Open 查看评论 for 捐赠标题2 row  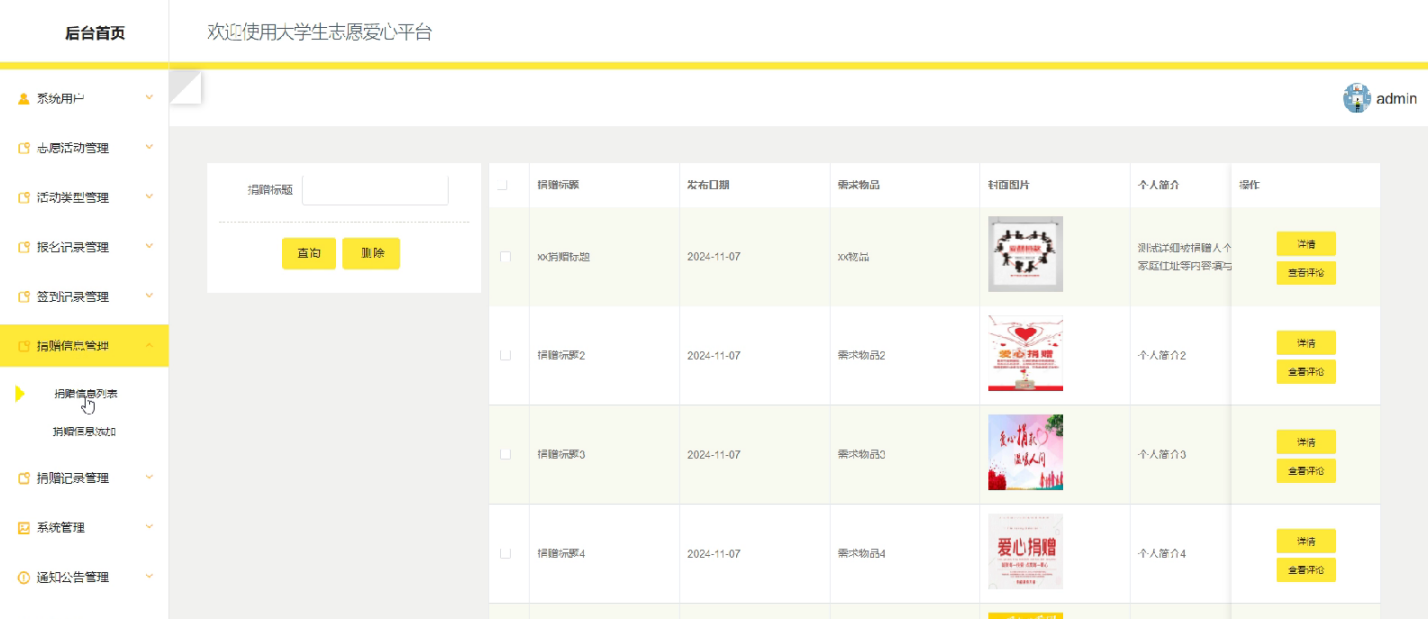[x=1306, y=372]
